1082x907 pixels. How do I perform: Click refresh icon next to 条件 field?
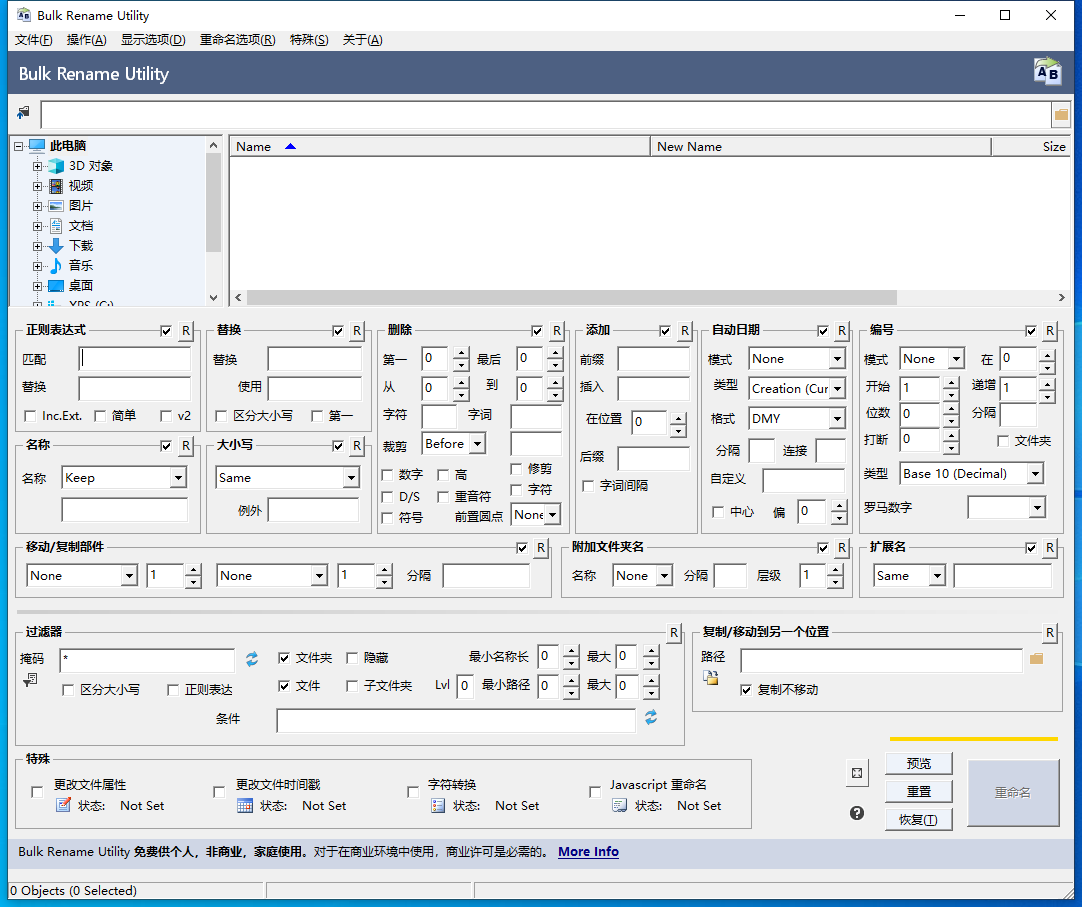tap(651, 717)
